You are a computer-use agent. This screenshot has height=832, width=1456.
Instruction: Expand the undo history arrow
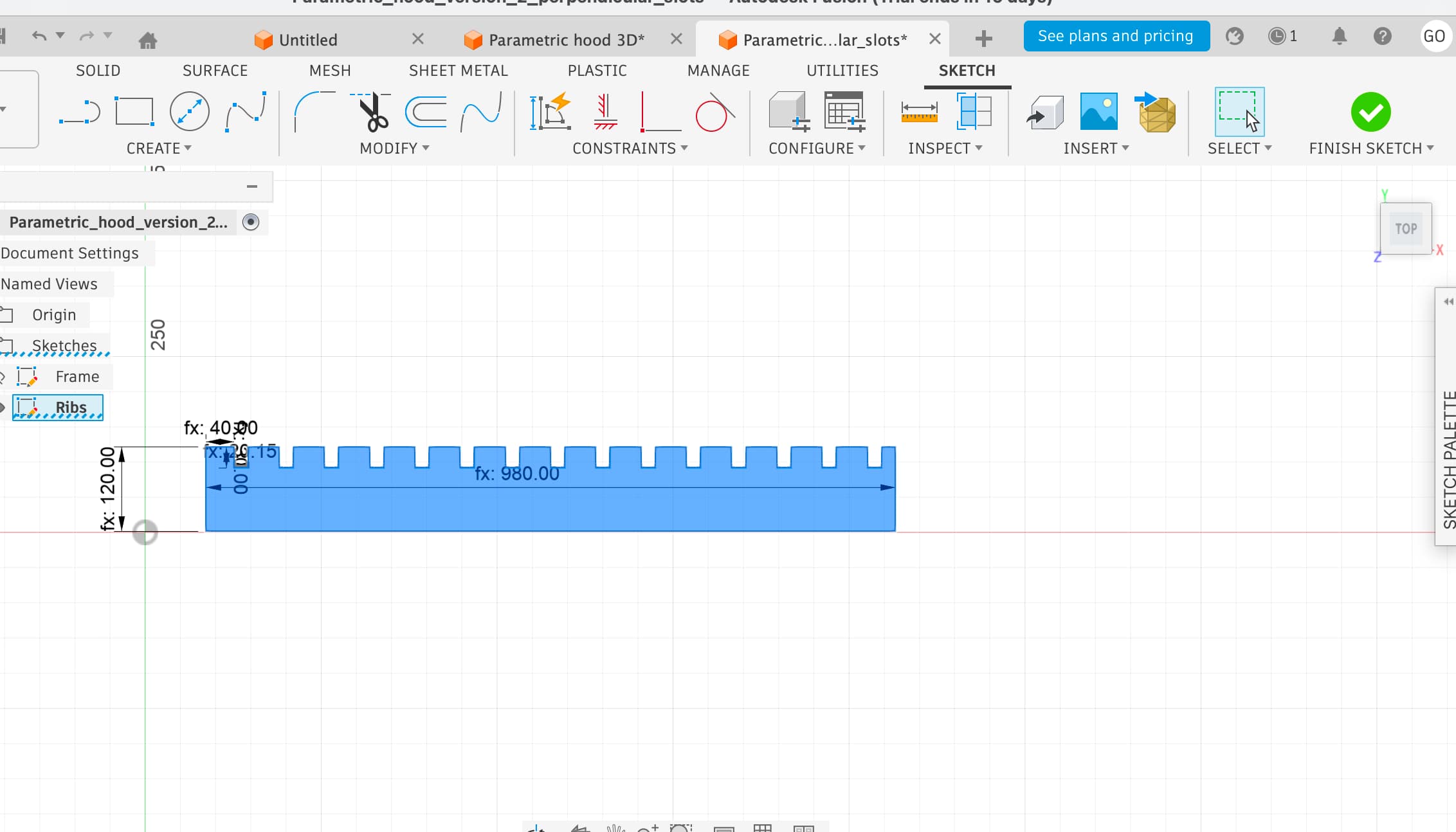[x=60, y=35]
